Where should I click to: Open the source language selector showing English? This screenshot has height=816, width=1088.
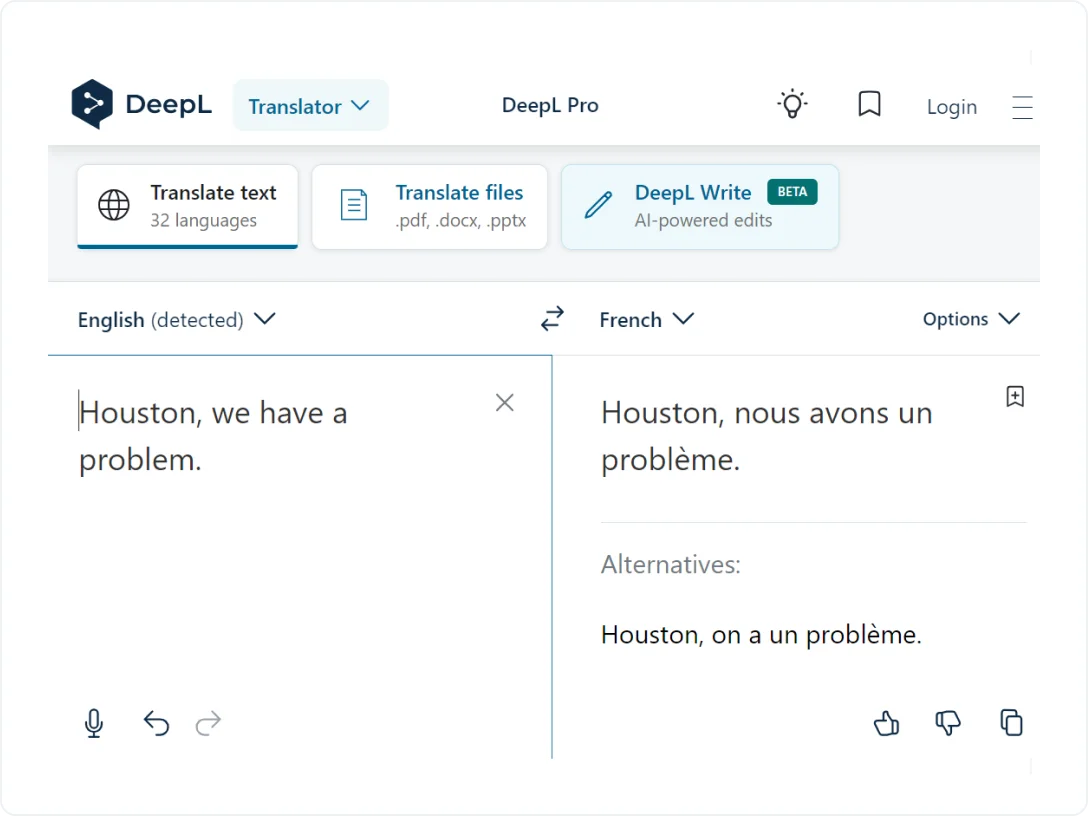click(176, 319)
